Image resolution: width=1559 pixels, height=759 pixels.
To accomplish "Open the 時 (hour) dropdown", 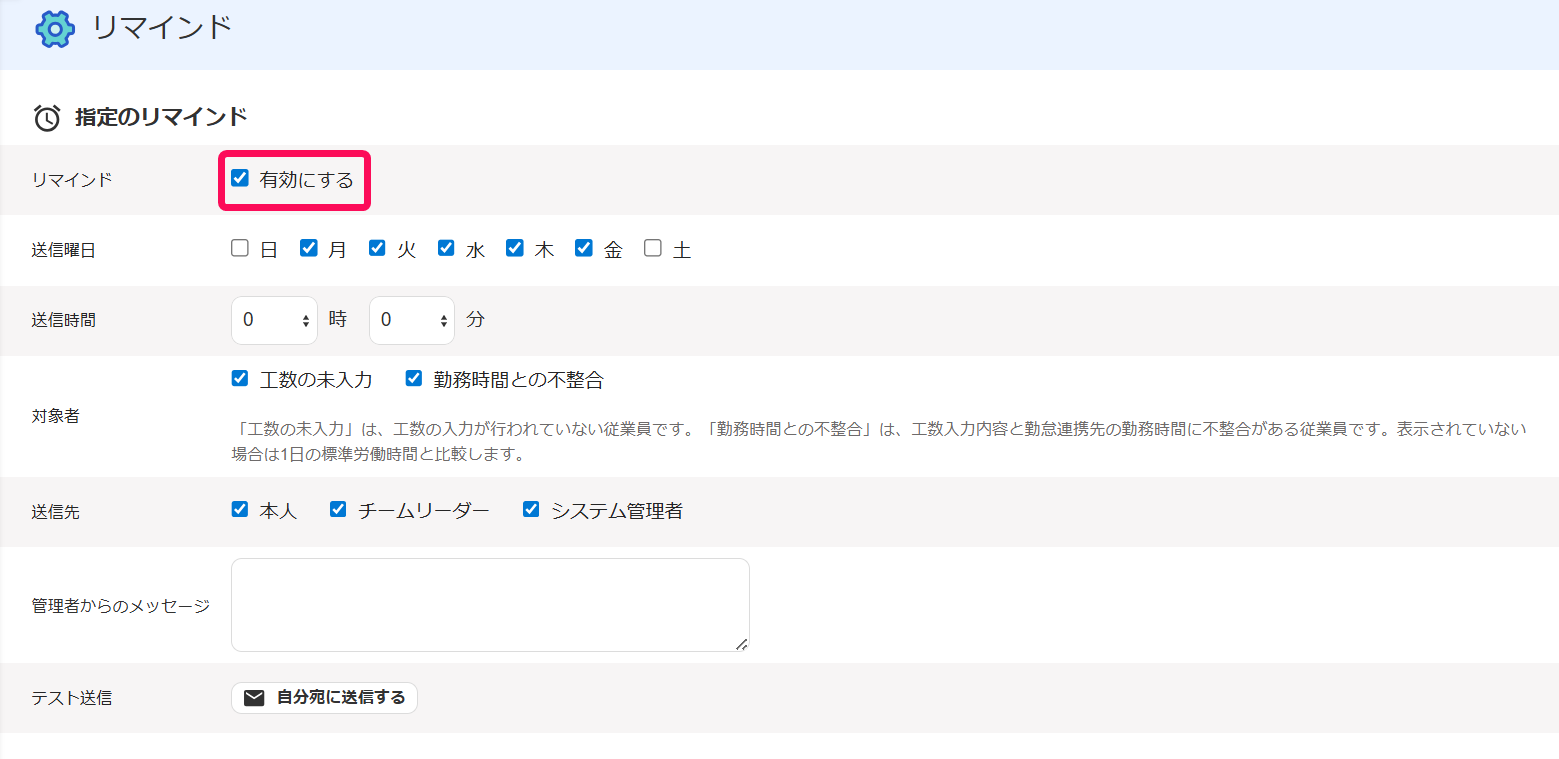I will pyautogui.click(x=274, y=320).
